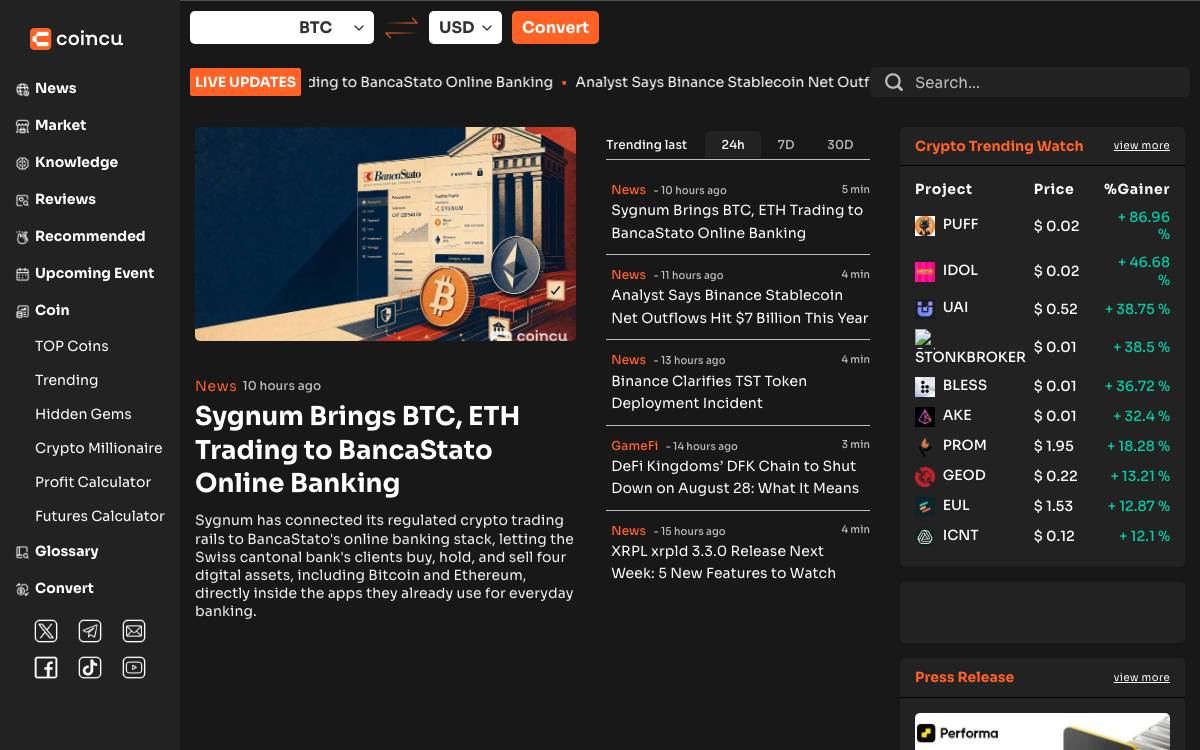Open the X (Twitter) social icon
Image resolution: width=1200 pixels, height=750 pixels.
click(x=46, y=631)
